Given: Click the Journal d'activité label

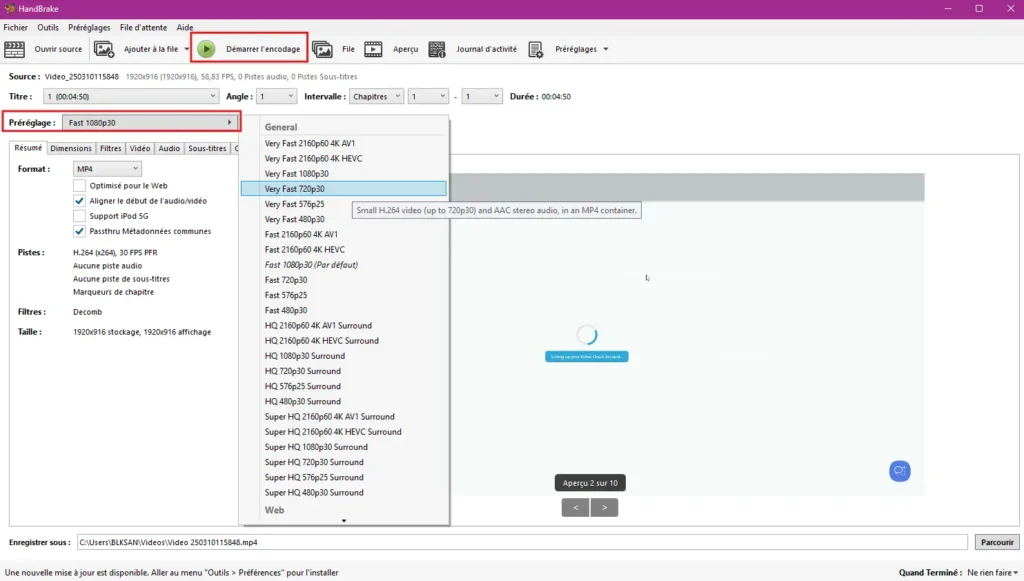Looking at the screenshot, I should point(487,49).
